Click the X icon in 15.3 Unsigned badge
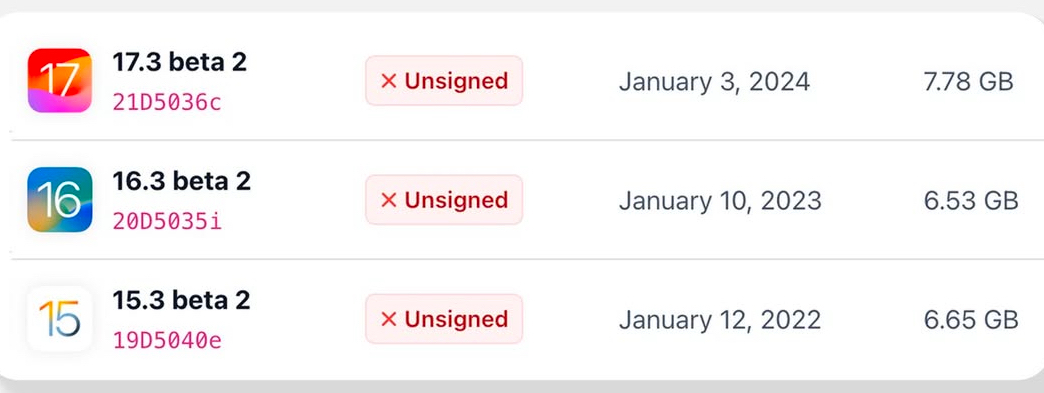Viewport: 1044px width, 393px height. tap(389, 319)
